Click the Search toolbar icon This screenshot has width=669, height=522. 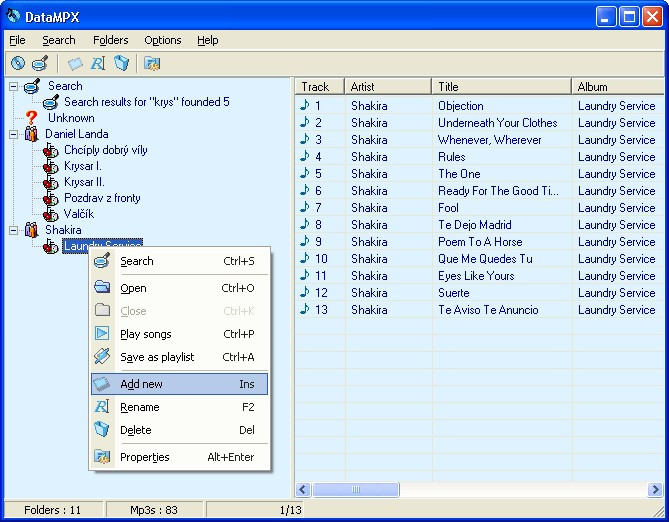pyautogui.click(x=40, y=64)
